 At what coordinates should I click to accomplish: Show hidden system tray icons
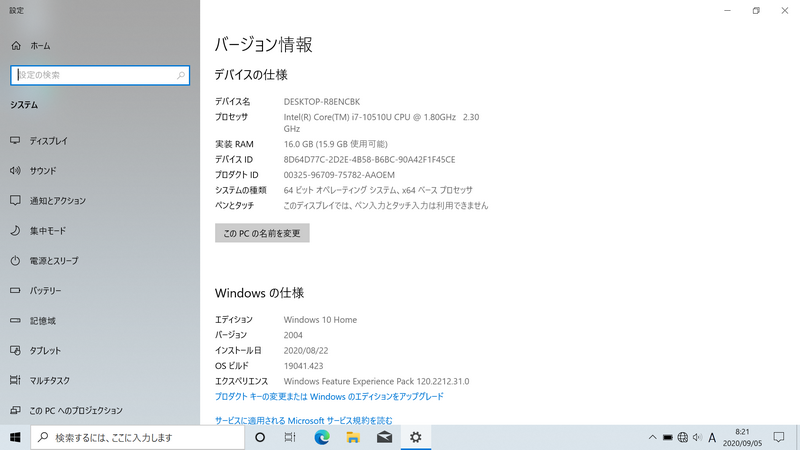[x=653, y=437]
